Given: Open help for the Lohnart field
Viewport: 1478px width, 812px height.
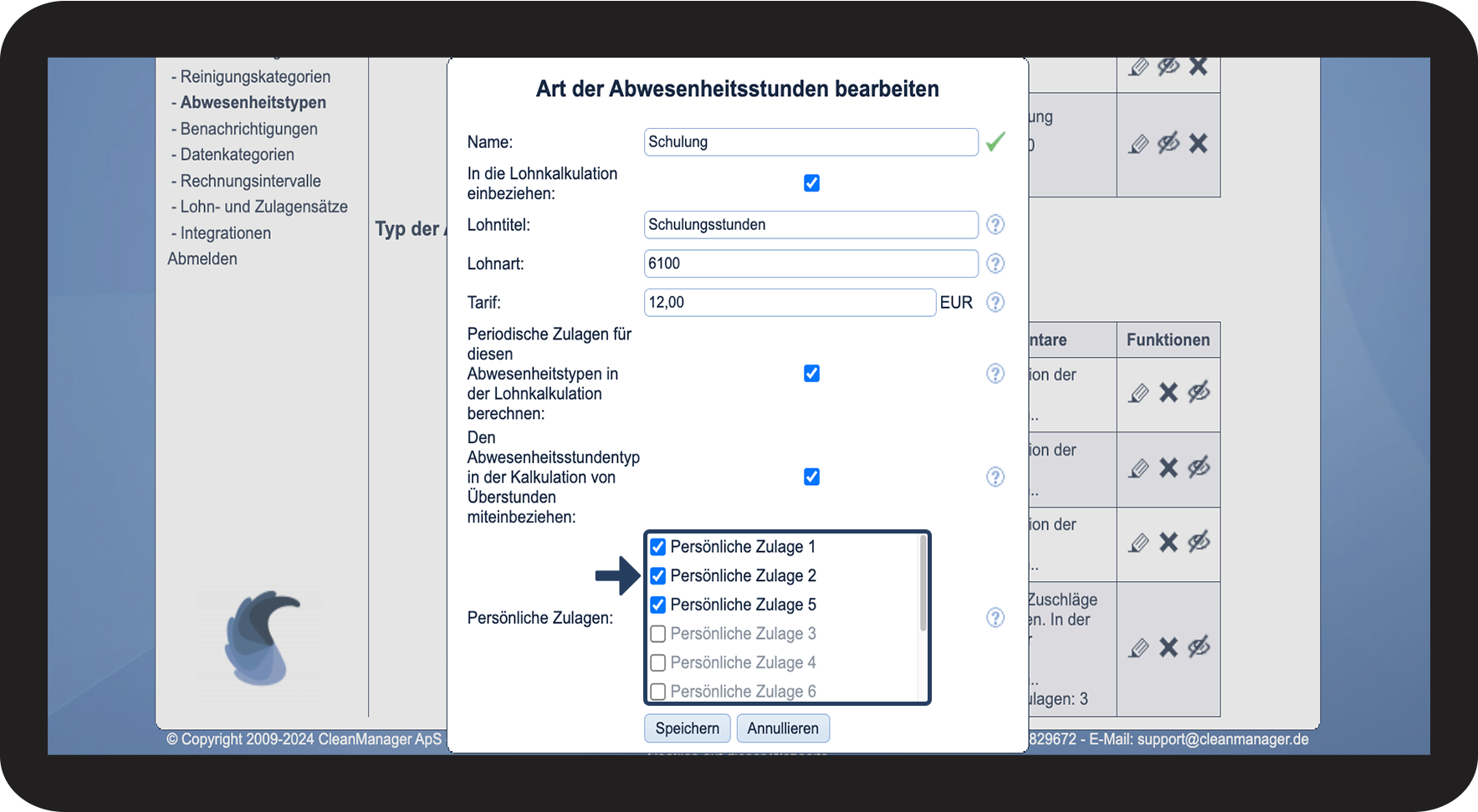Looking at the screenshot, I should click(995, 263).
